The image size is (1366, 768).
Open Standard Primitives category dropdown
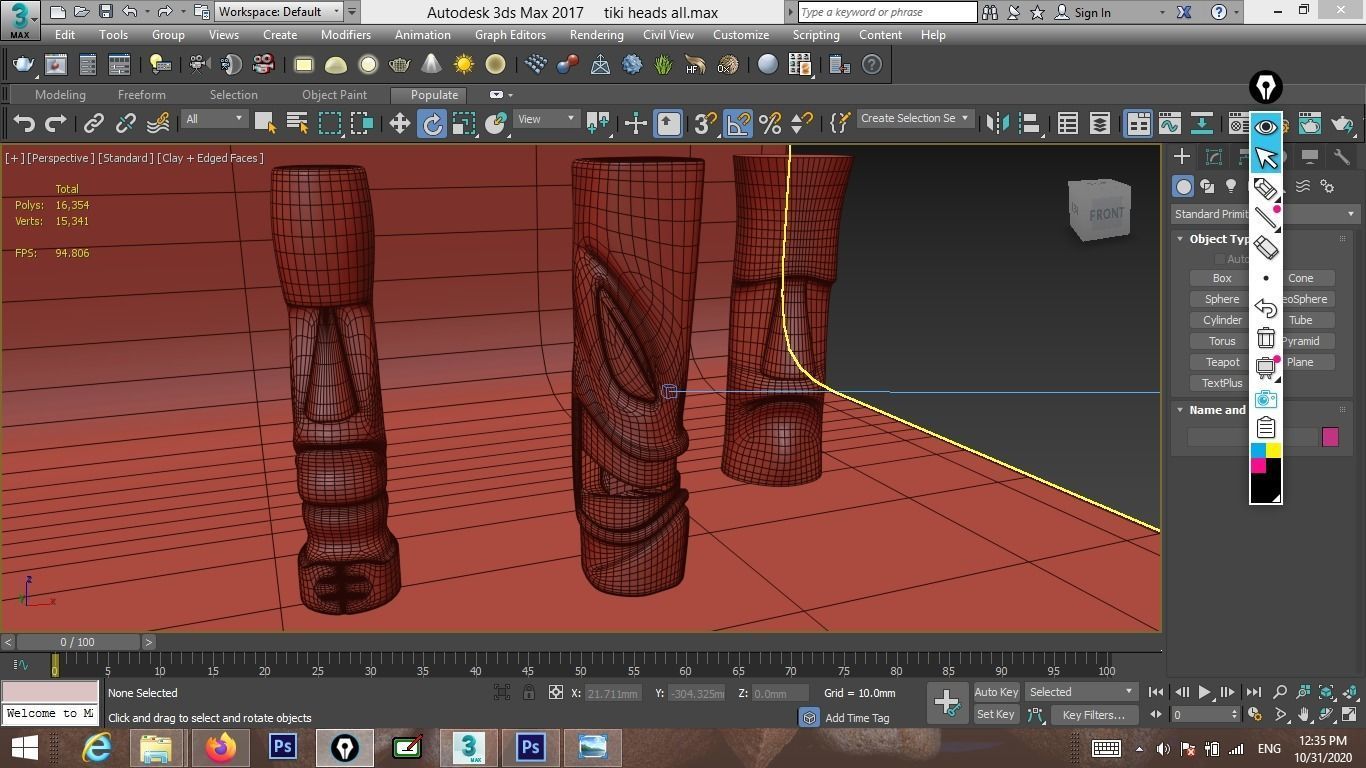click(1265, 214)
